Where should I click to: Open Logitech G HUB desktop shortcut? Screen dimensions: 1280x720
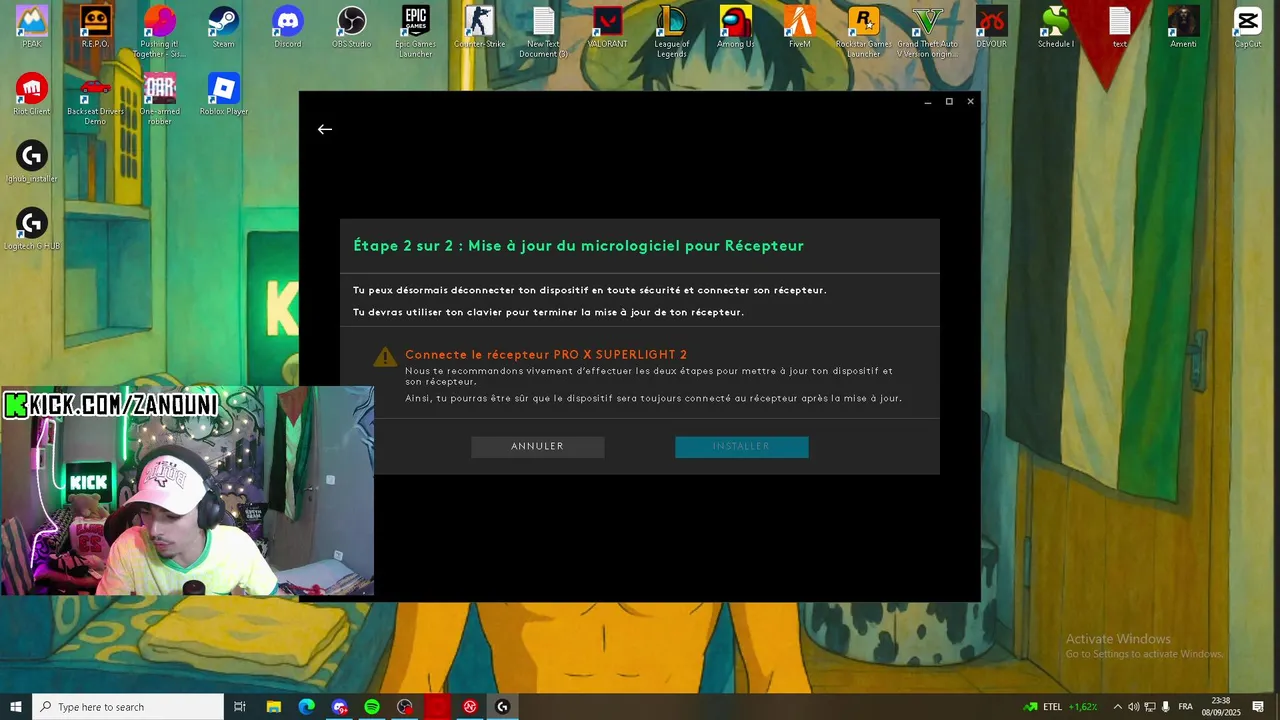32,229
